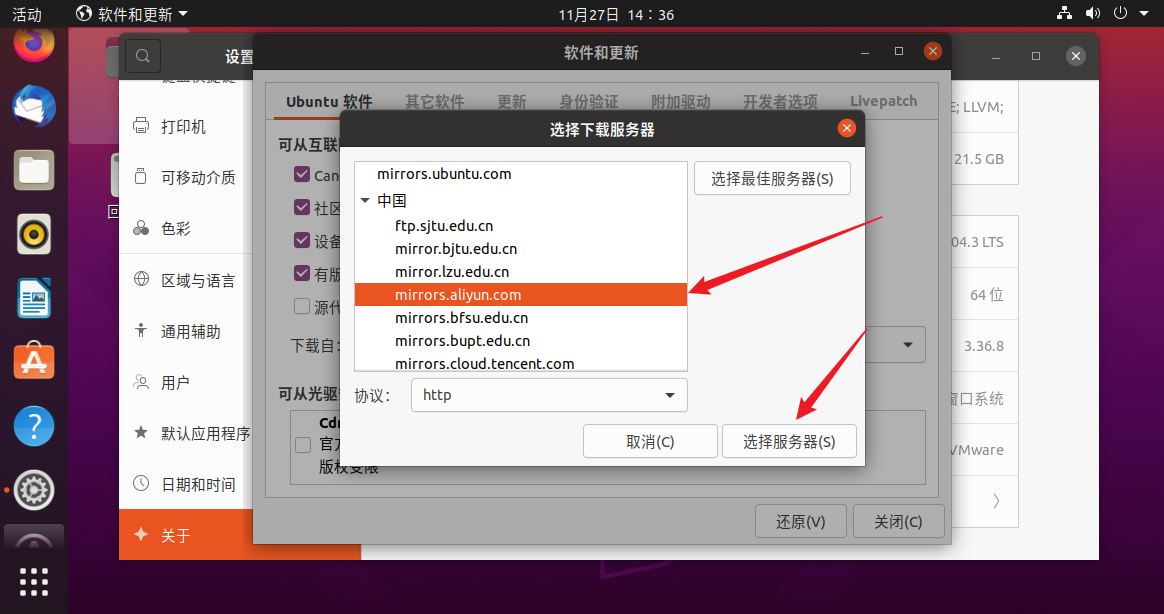
Task: Switch to the 身份验证 tab
Action: [x=589, y=102]
